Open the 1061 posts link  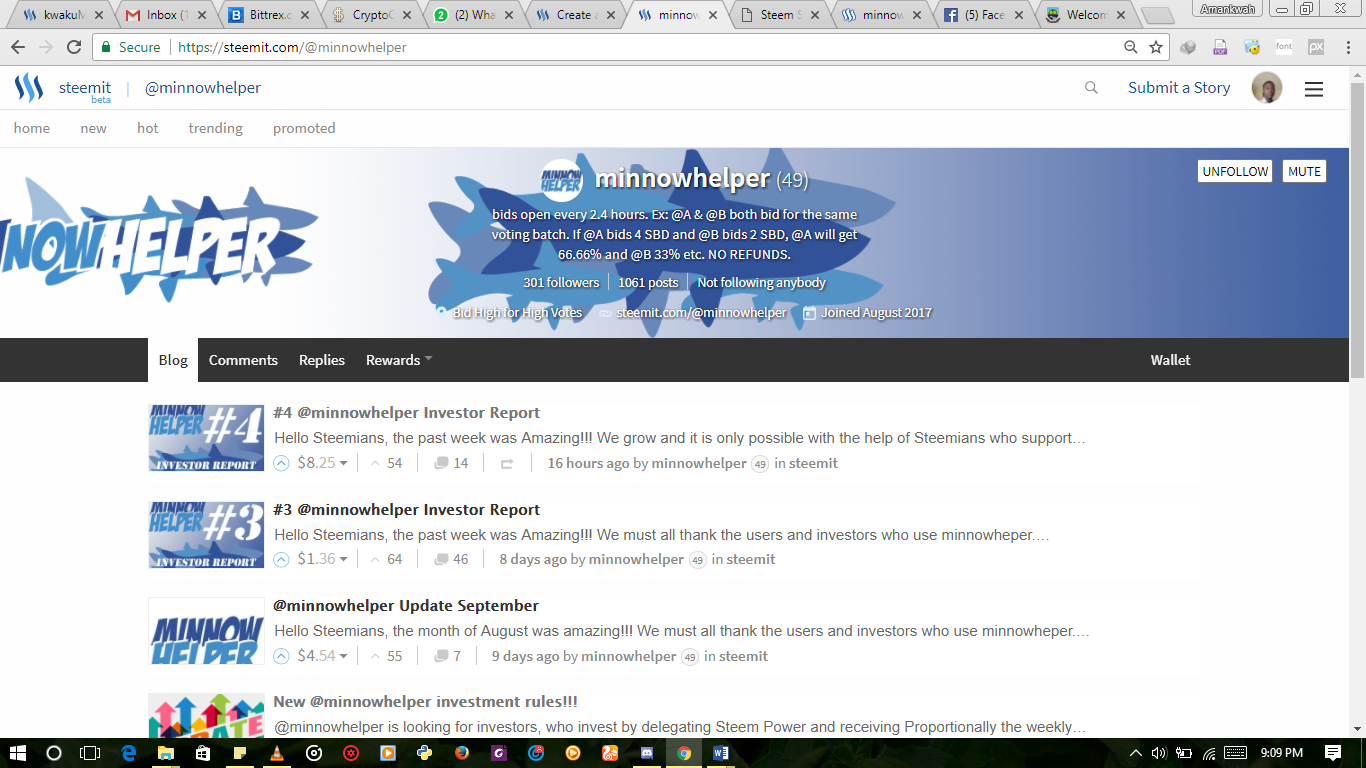tap(648, 282)
